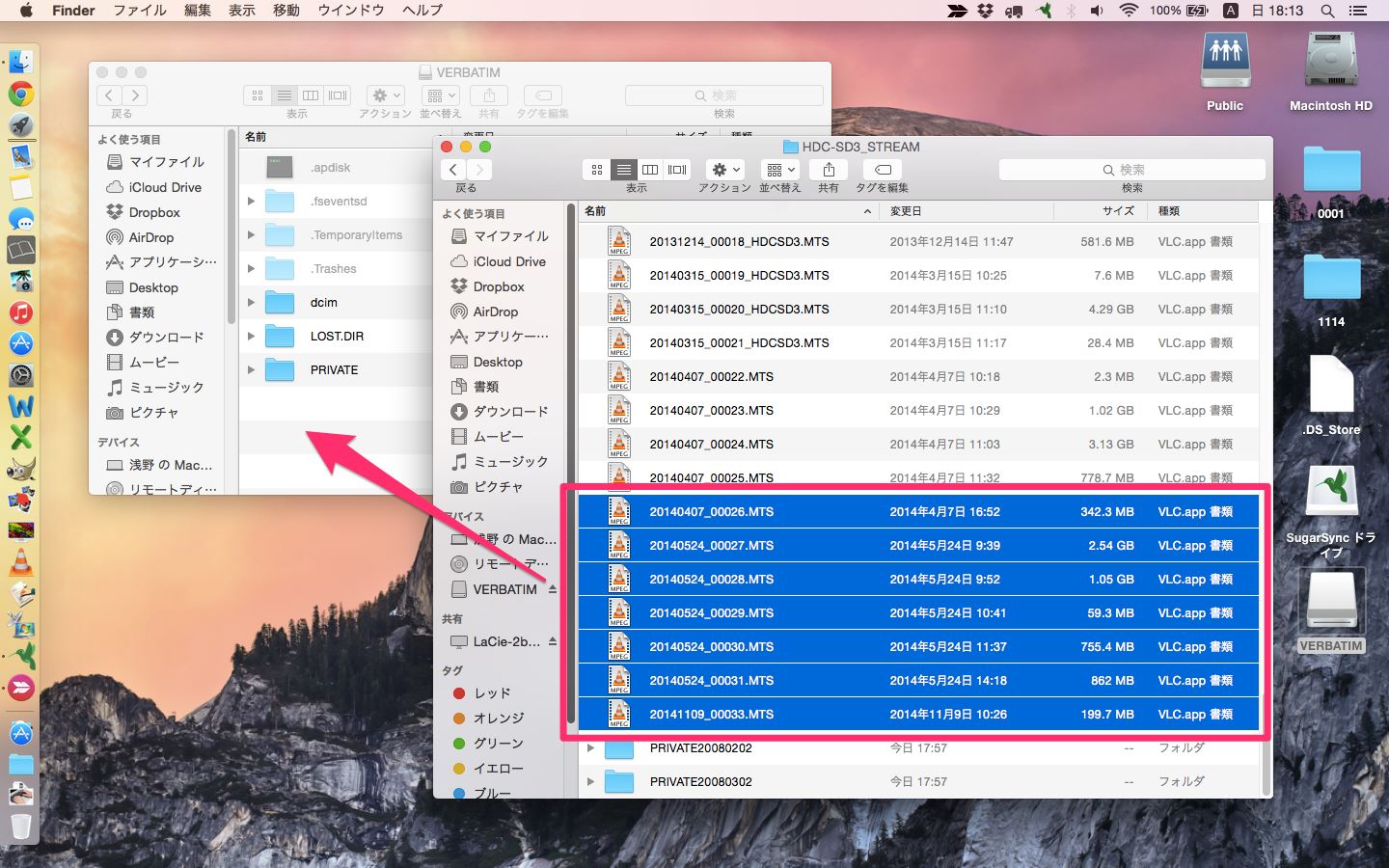The image size is (1389, 868).
Task: Eject the VERBATIM drive in sidebar
Action: (553, 589)
